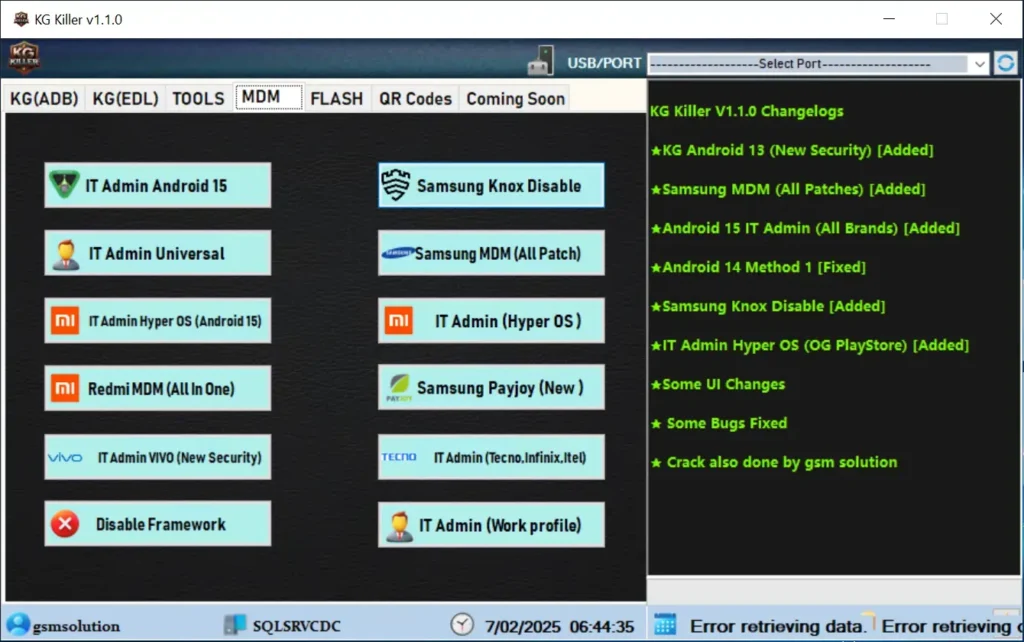
Task: Click Mi logo on IT Admin (Hyper OS)
Action: coord(398,321)
